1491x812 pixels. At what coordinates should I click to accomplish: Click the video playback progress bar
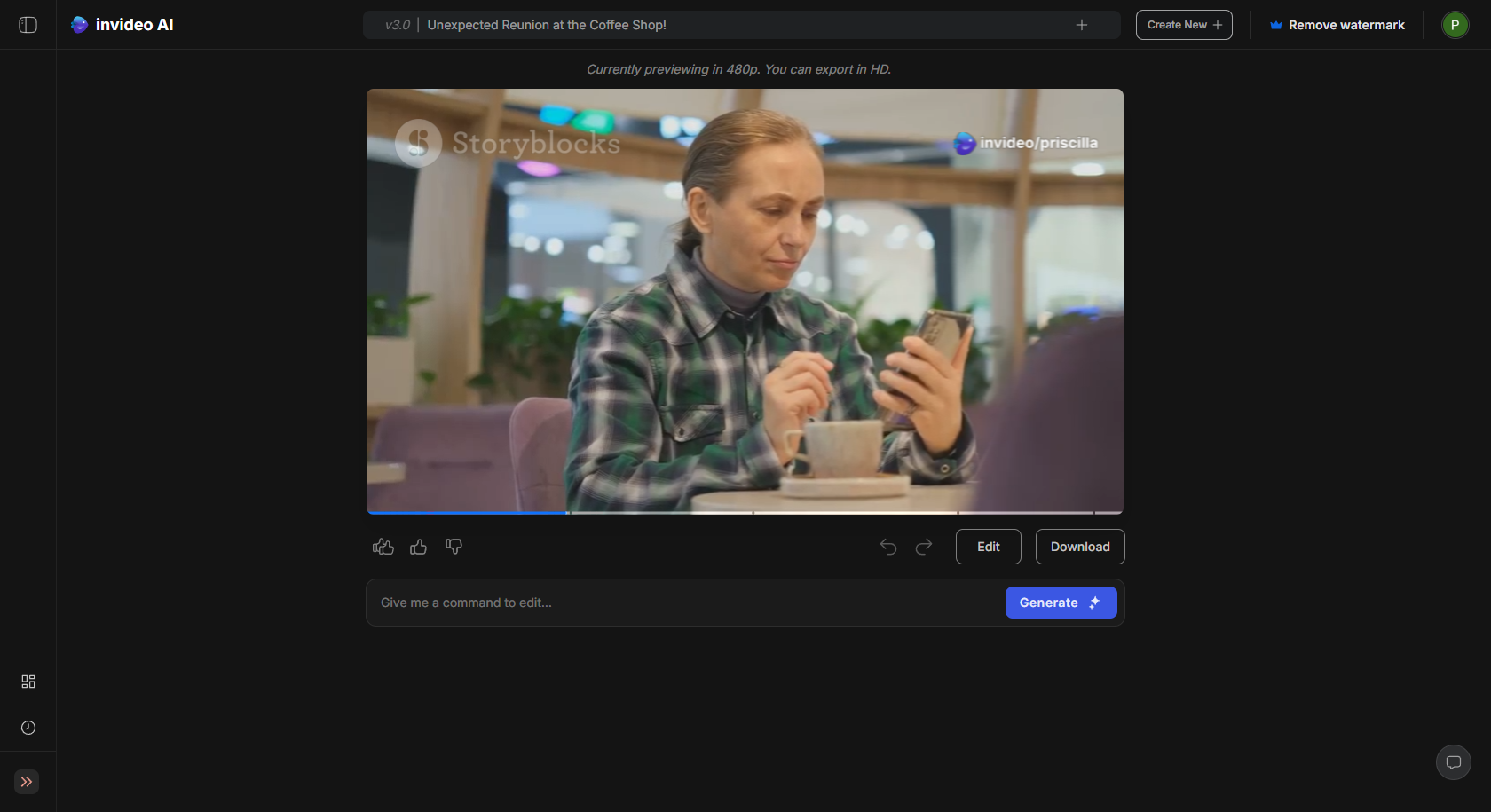[745, 512]
